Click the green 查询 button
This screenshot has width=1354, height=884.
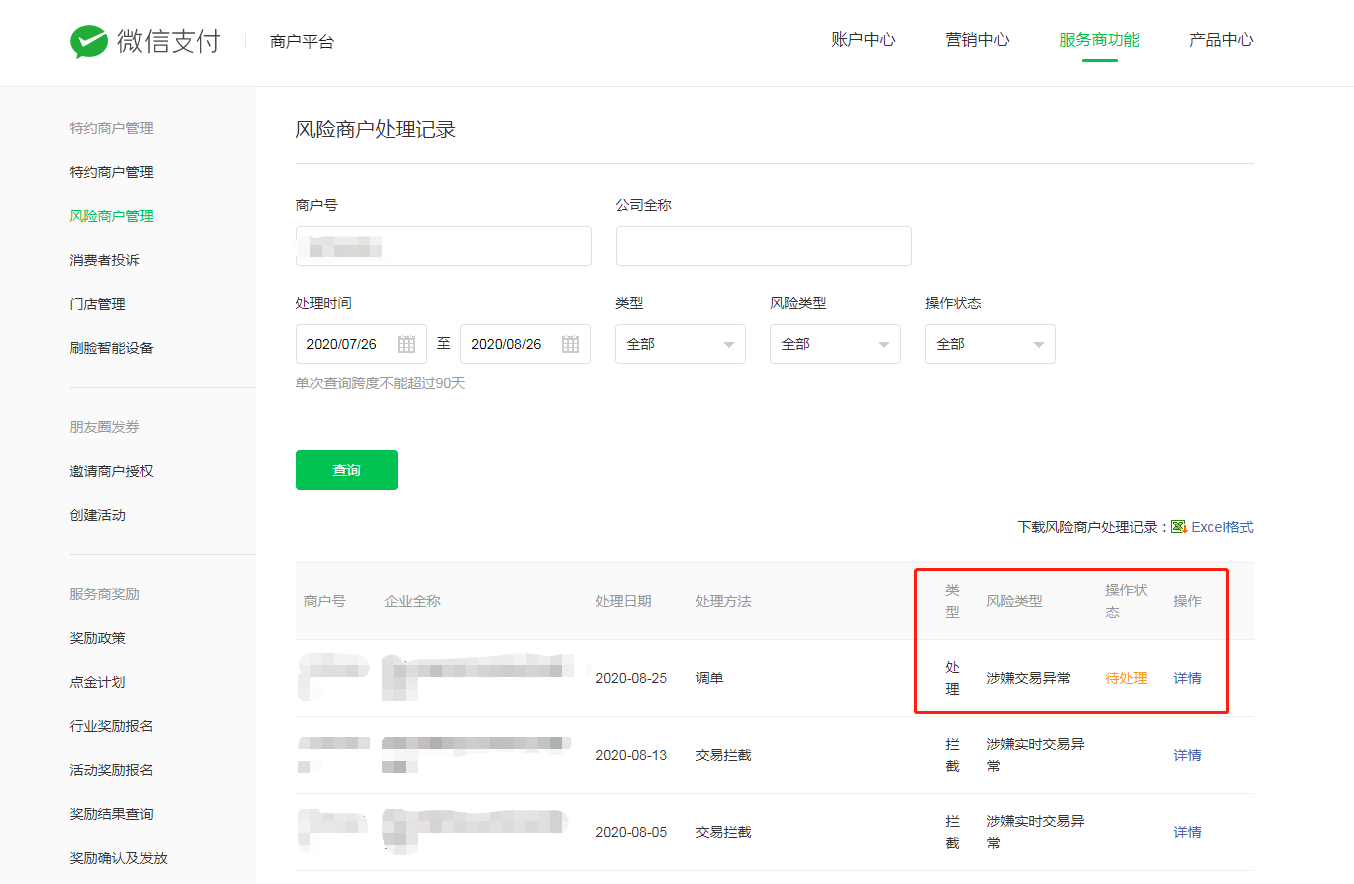click(x=347, y=470)
